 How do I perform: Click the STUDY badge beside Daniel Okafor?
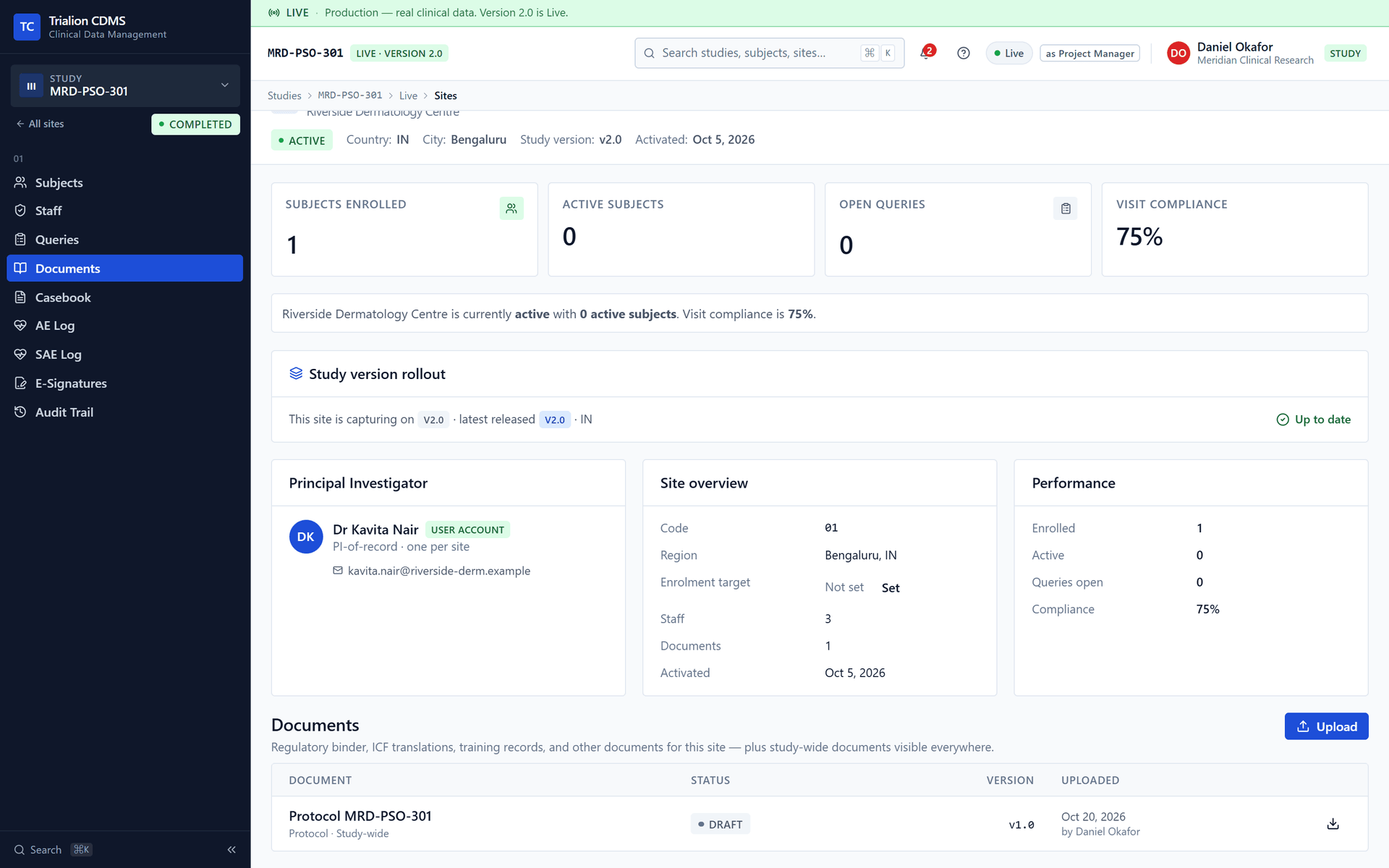coord(1345,53)
